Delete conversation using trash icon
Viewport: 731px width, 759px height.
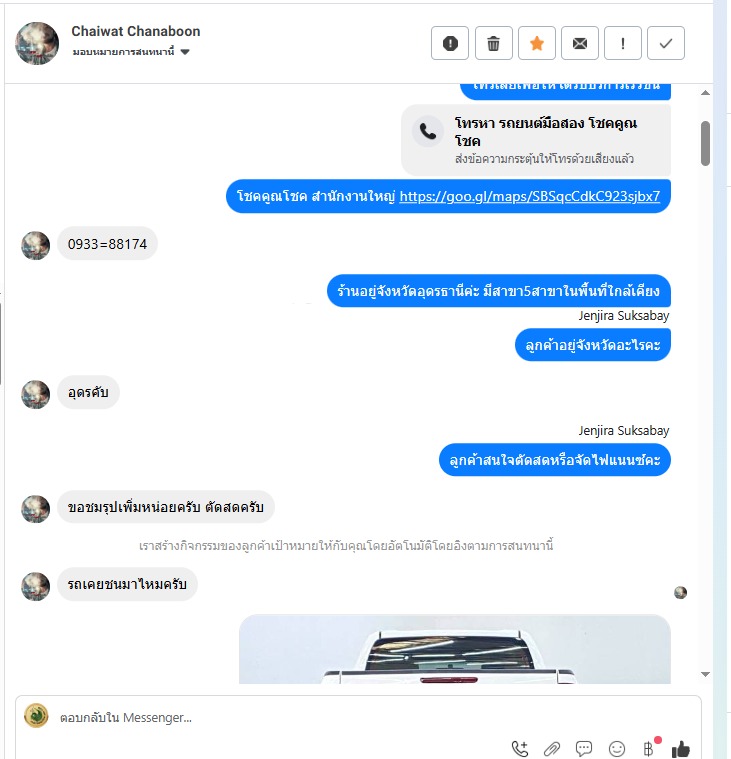(x=493, y=44)
